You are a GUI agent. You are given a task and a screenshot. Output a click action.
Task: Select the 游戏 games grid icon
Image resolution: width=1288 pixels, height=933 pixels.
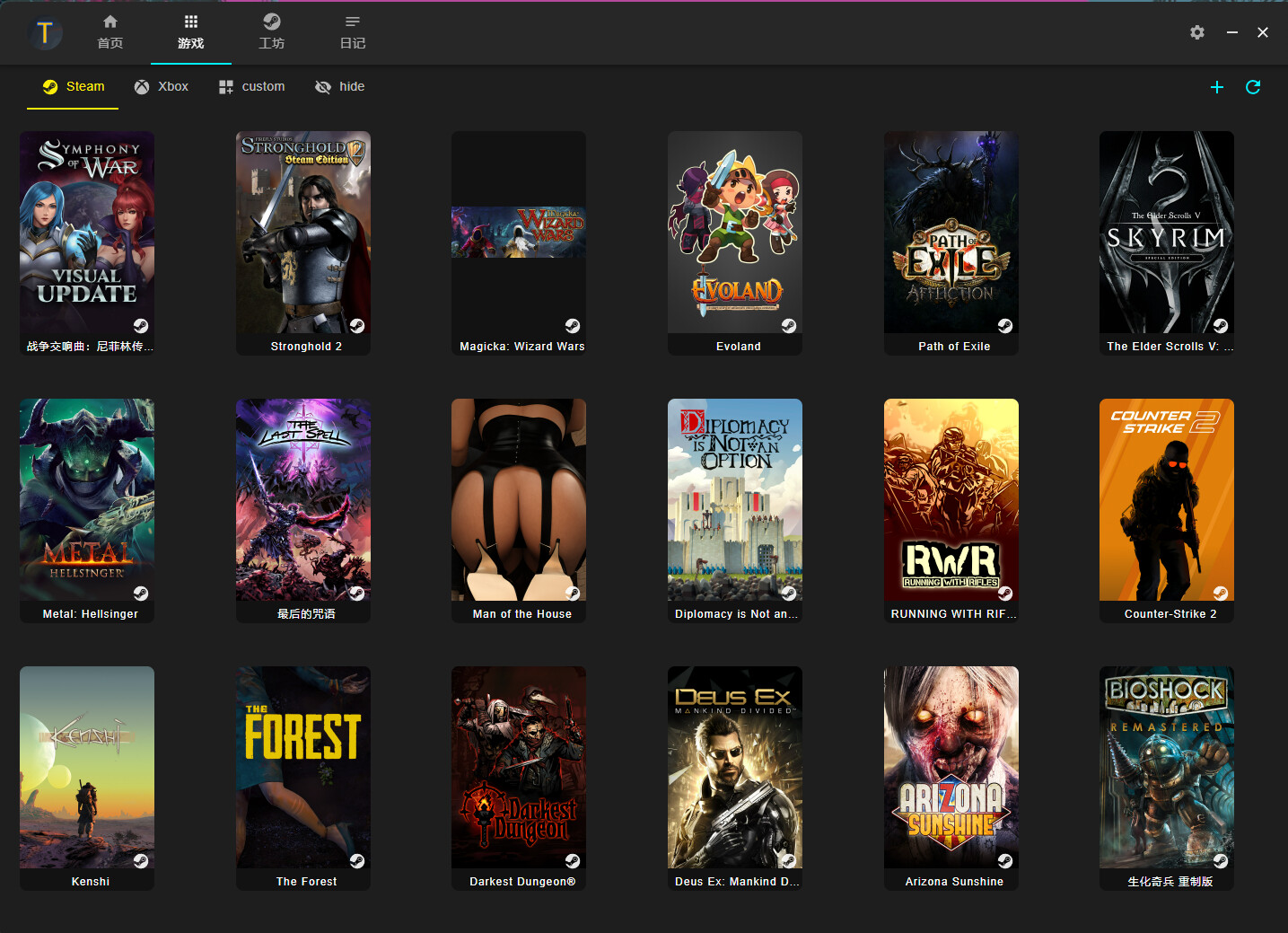(x=190, y=32)
